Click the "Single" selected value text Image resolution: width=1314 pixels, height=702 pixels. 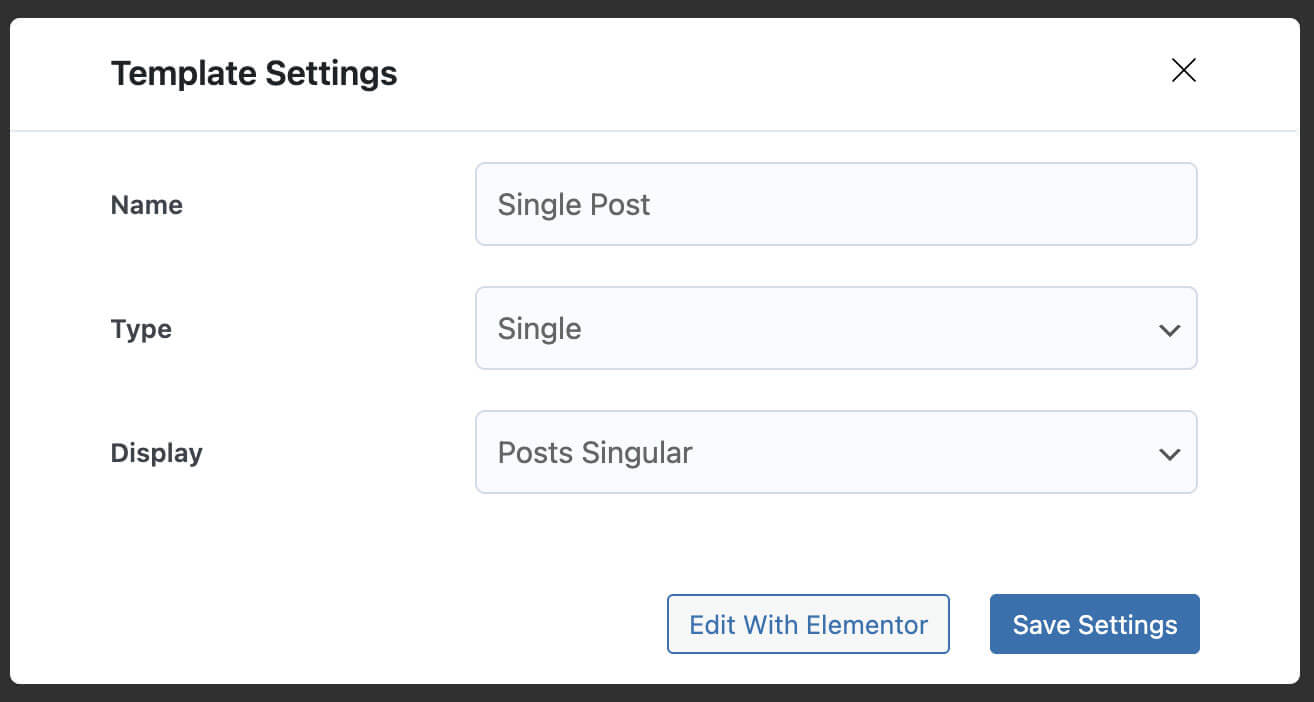coord(539,329)
